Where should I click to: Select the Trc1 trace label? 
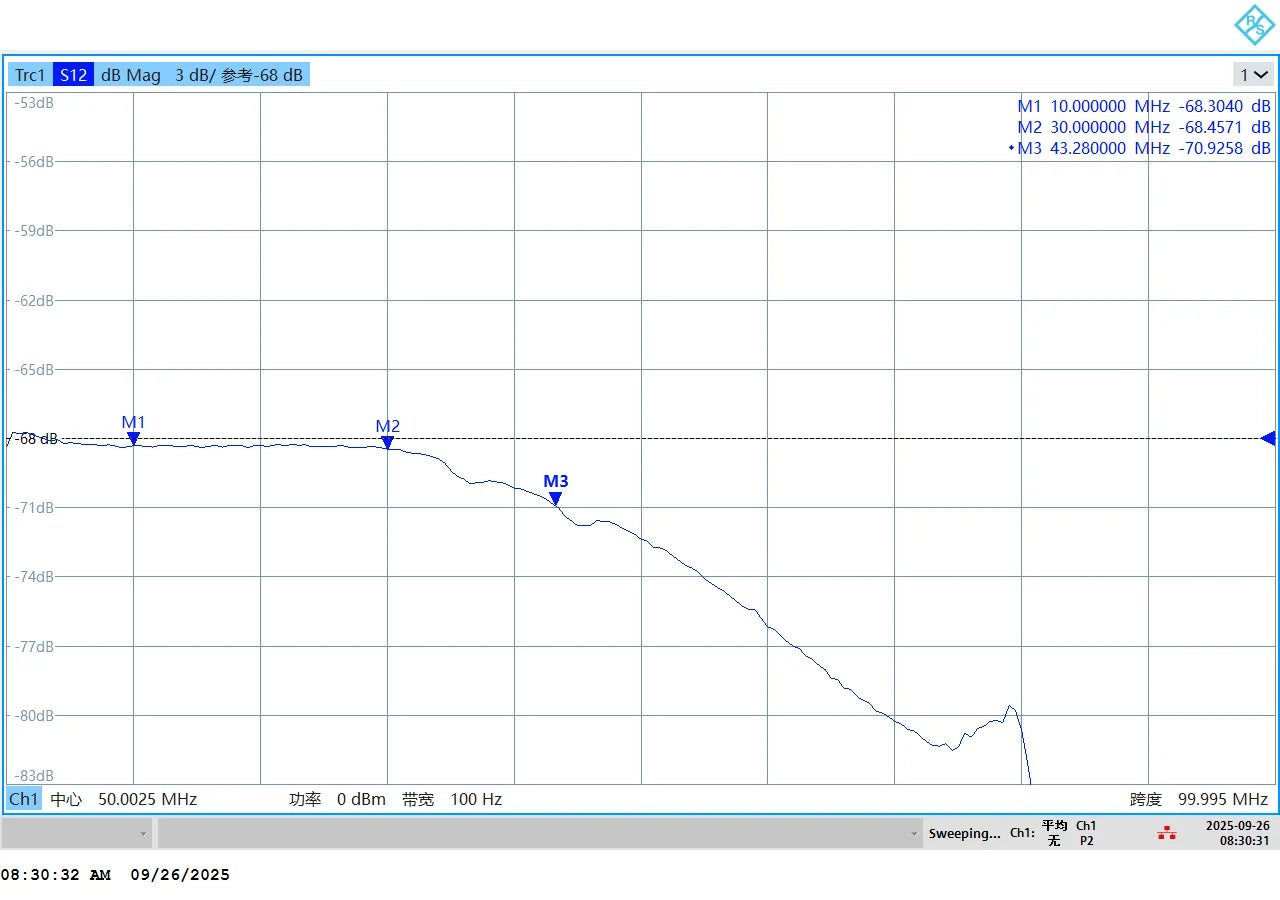click(30, 75)
